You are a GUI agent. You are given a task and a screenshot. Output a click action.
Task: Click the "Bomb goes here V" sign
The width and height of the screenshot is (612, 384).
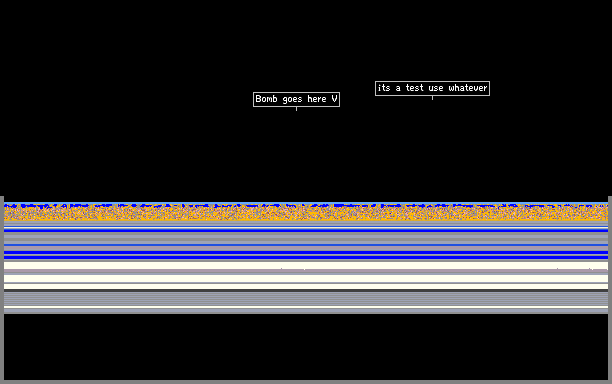[296, 100]
